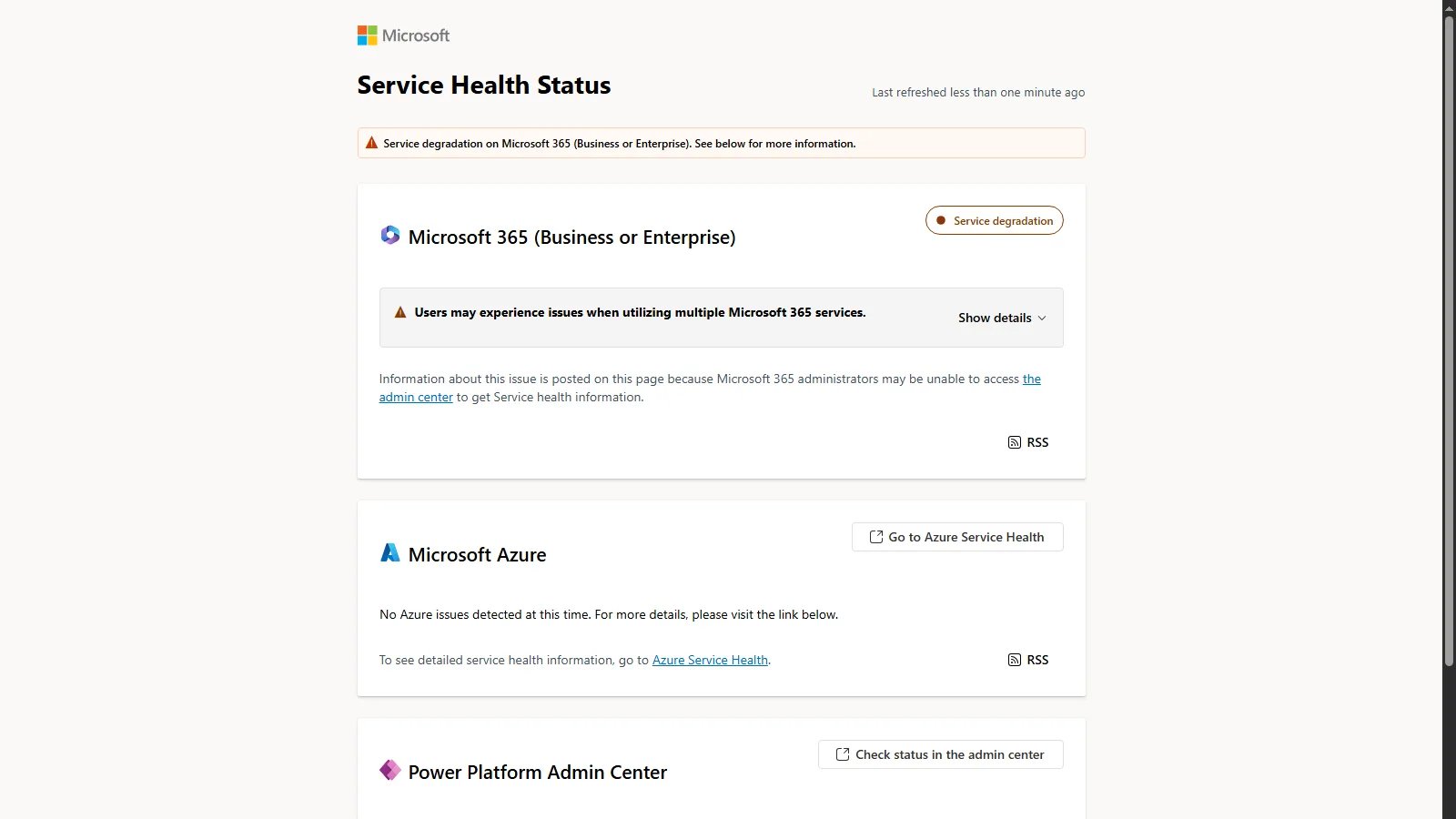Click RSS feed icon in Microsoft 365 card
Image resolution: width=1456 pixels, height=819 pixels.
click(1015, 442)
